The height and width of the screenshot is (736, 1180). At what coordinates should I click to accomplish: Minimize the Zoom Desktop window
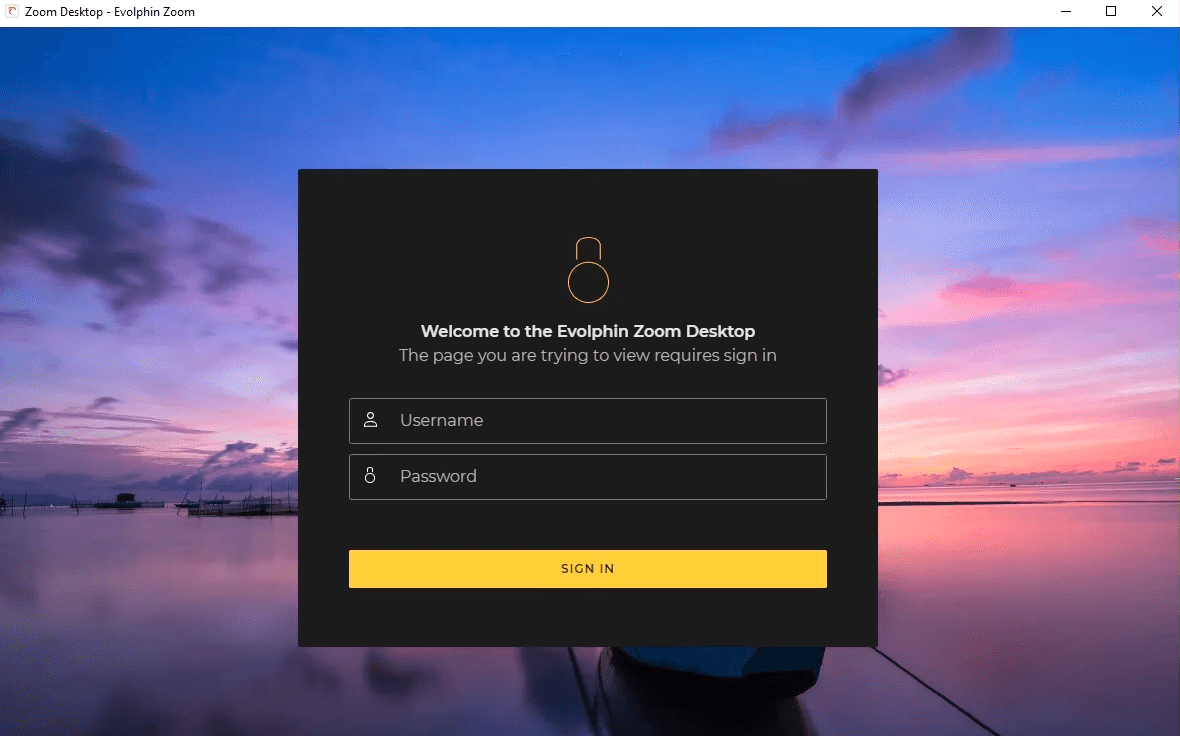tap(1066, 11)
